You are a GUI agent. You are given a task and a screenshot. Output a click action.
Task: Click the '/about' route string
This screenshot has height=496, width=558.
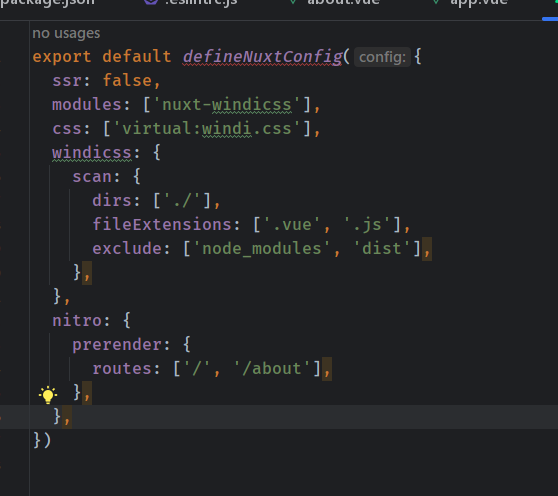(272, 369)
